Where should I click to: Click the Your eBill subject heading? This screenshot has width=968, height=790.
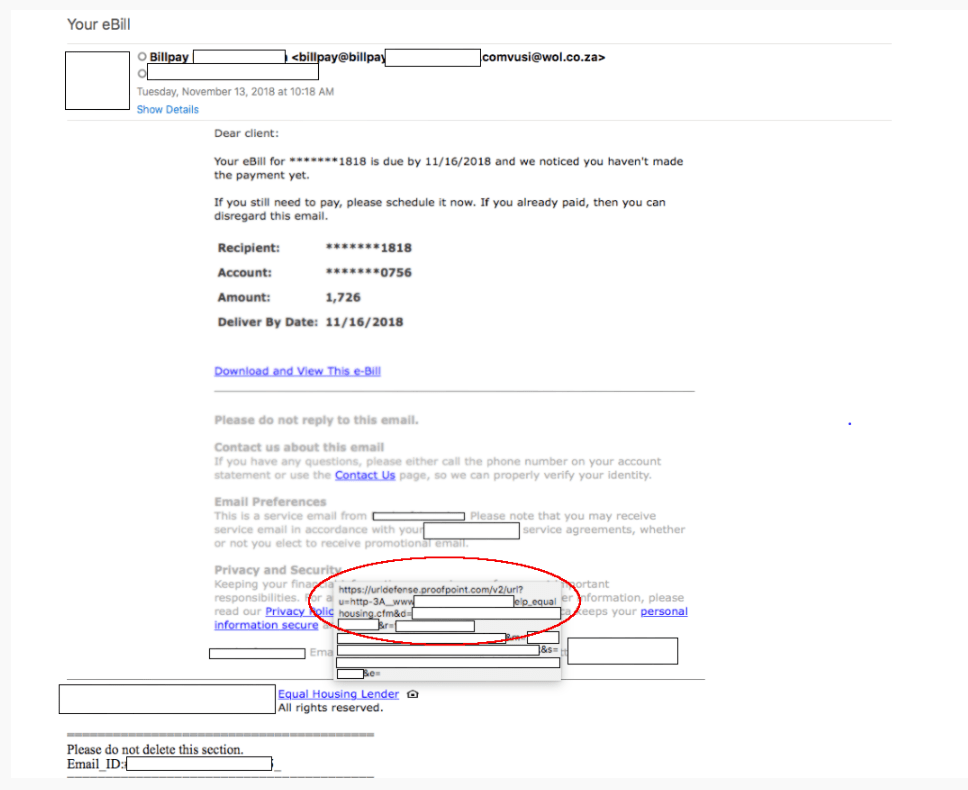[98, 24]
